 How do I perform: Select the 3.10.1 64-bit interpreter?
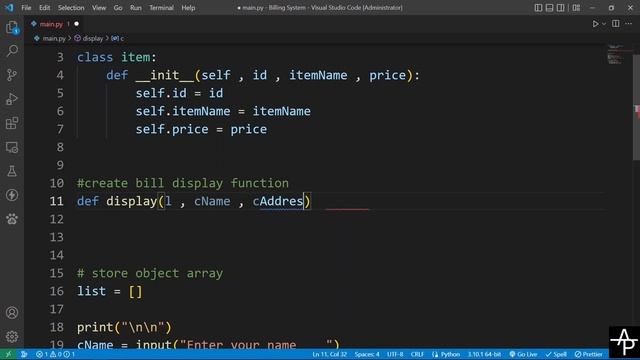pos(484,354)
